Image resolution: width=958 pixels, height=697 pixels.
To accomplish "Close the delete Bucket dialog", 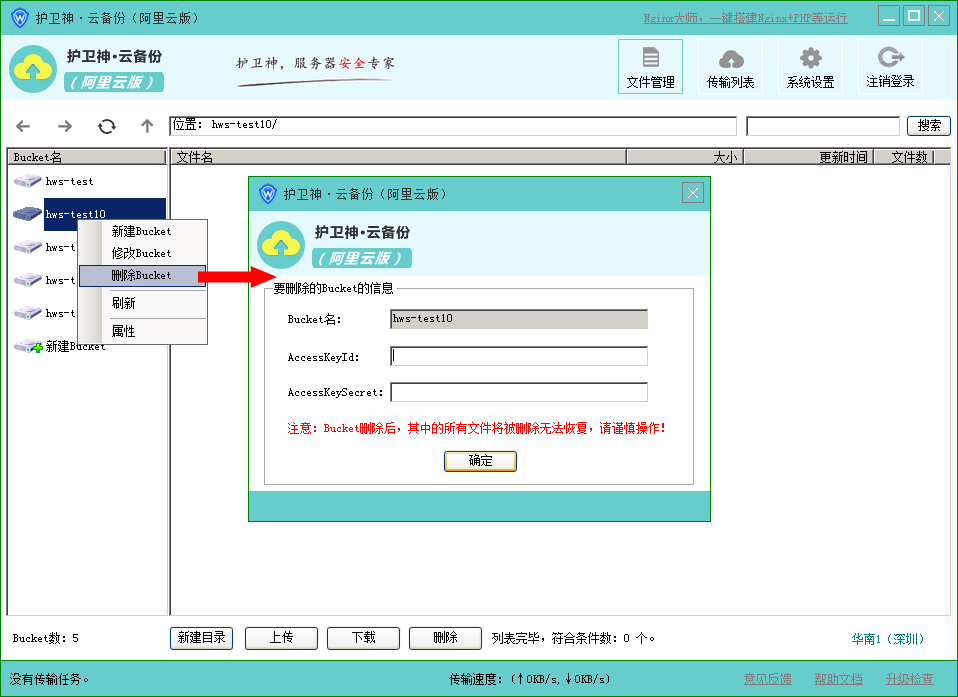I will [x=692, y=193].
